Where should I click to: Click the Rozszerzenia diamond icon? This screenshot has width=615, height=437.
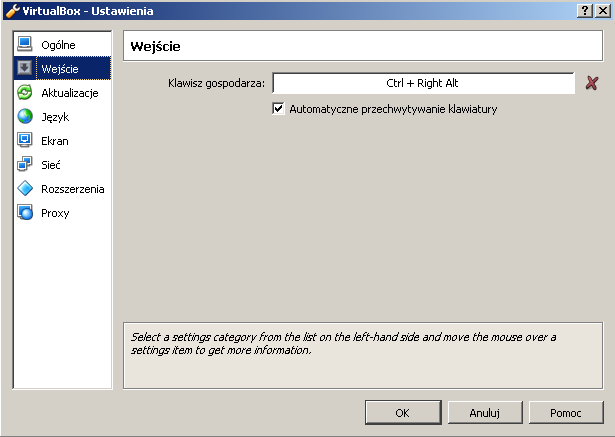pos(25,189)
